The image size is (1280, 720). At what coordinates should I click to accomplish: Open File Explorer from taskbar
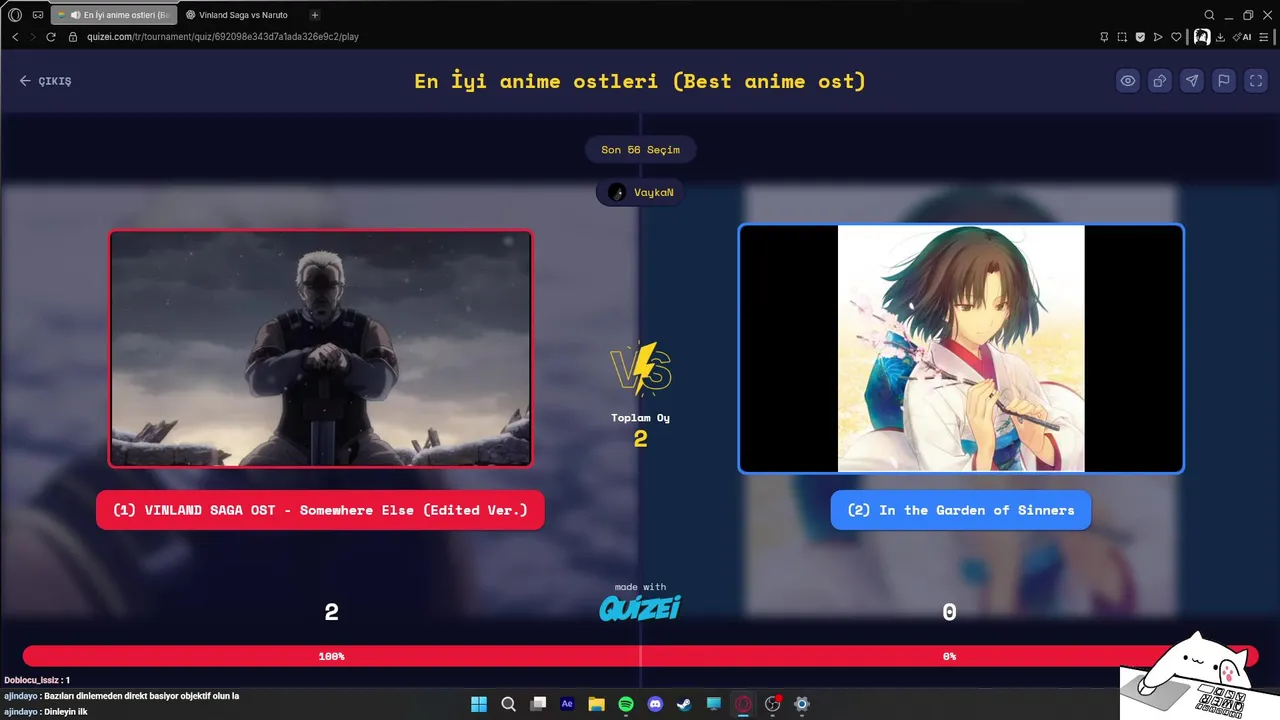596,704
